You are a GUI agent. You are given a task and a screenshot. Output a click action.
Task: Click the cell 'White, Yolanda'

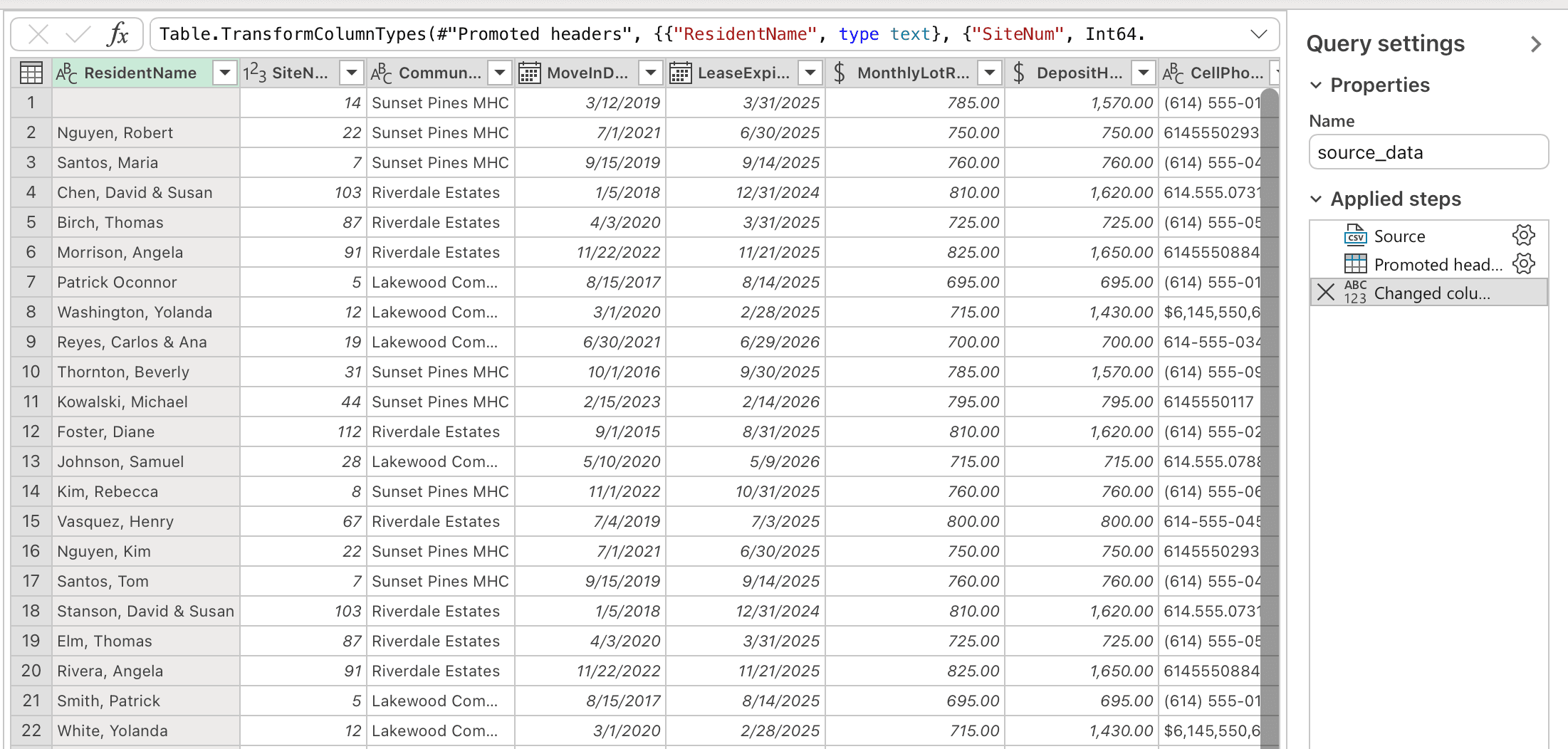click(146, 730)
